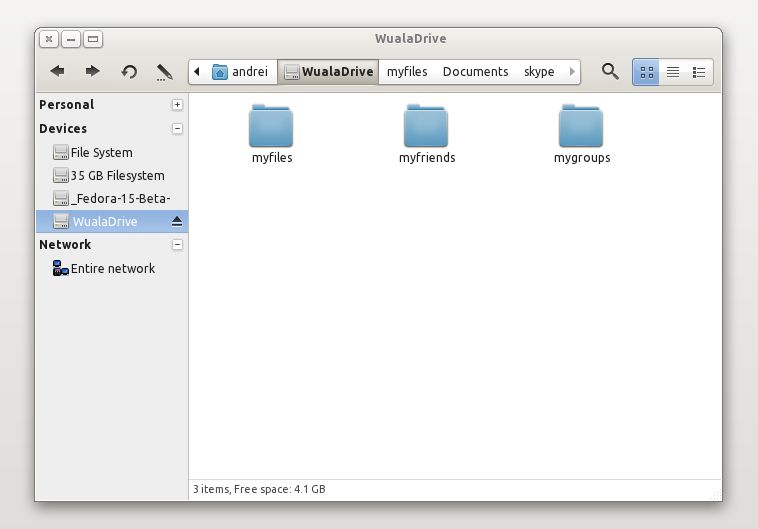Switch to compact bulleted list view
This screenshot has width=758, height=529.
(x=699, y=73)
